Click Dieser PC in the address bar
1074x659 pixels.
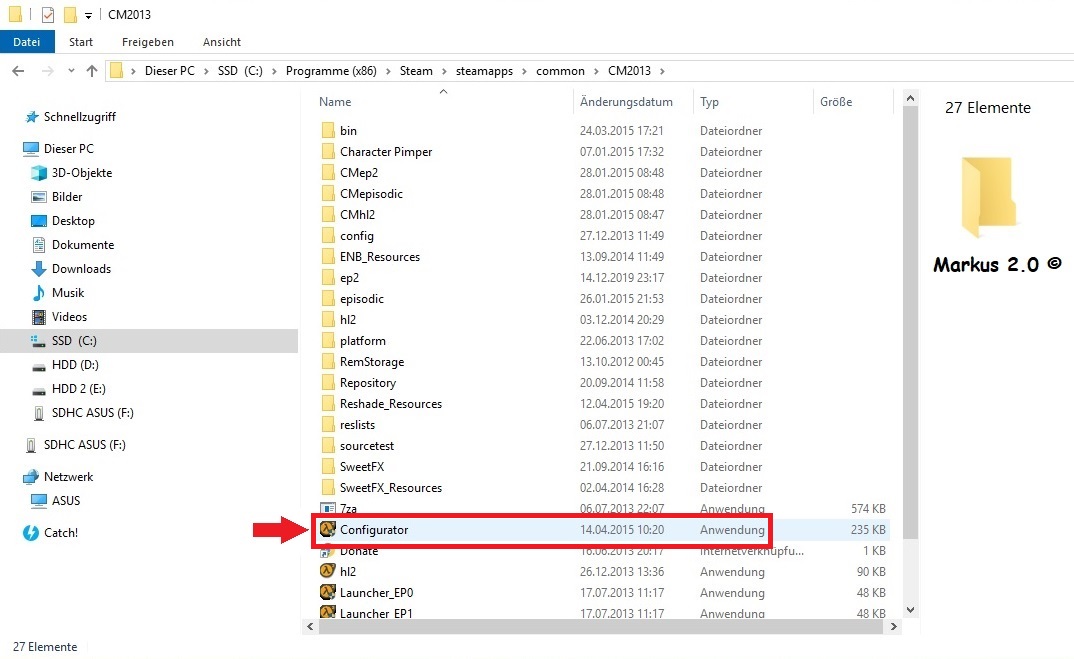[x=170, y=71]
